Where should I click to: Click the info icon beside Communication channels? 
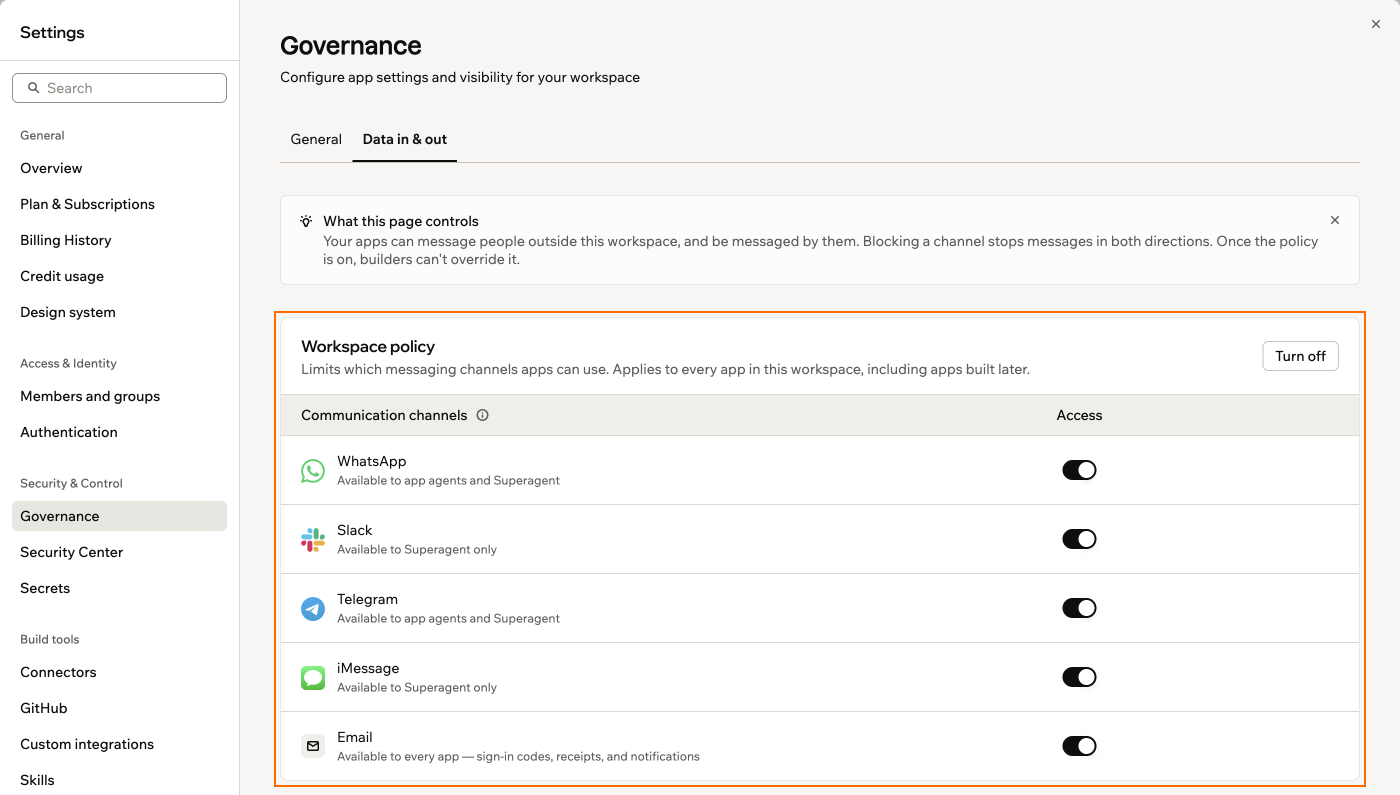coord(483,415)
